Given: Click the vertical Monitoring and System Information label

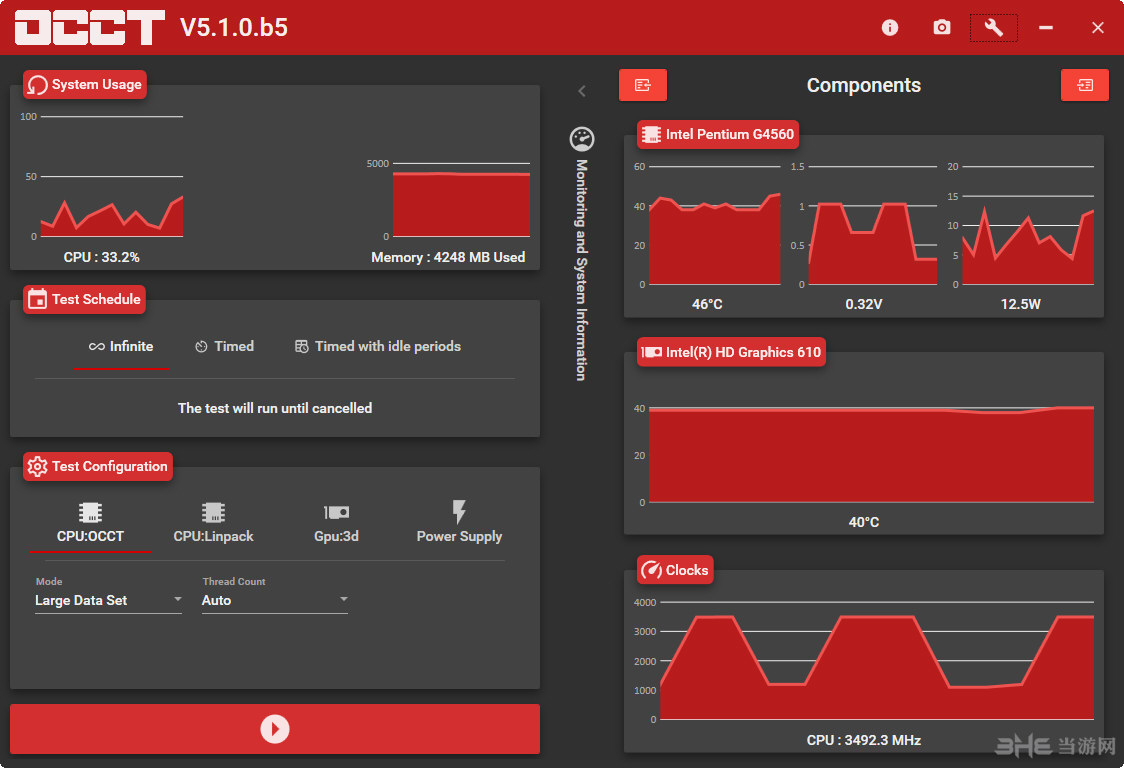Looking at the screenshot, I should (581, 270).
